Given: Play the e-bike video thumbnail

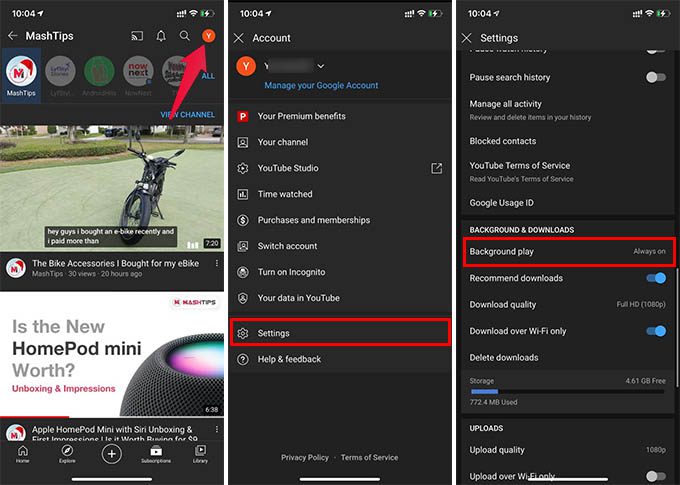Looking at the screenshot, I should click(112, 188).
